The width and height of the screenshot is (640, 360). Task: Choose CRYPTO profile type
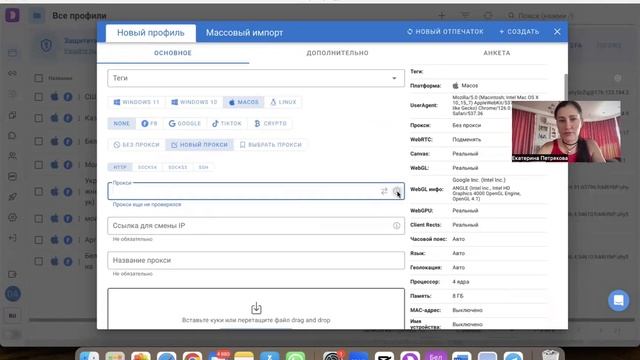[270, 123]
